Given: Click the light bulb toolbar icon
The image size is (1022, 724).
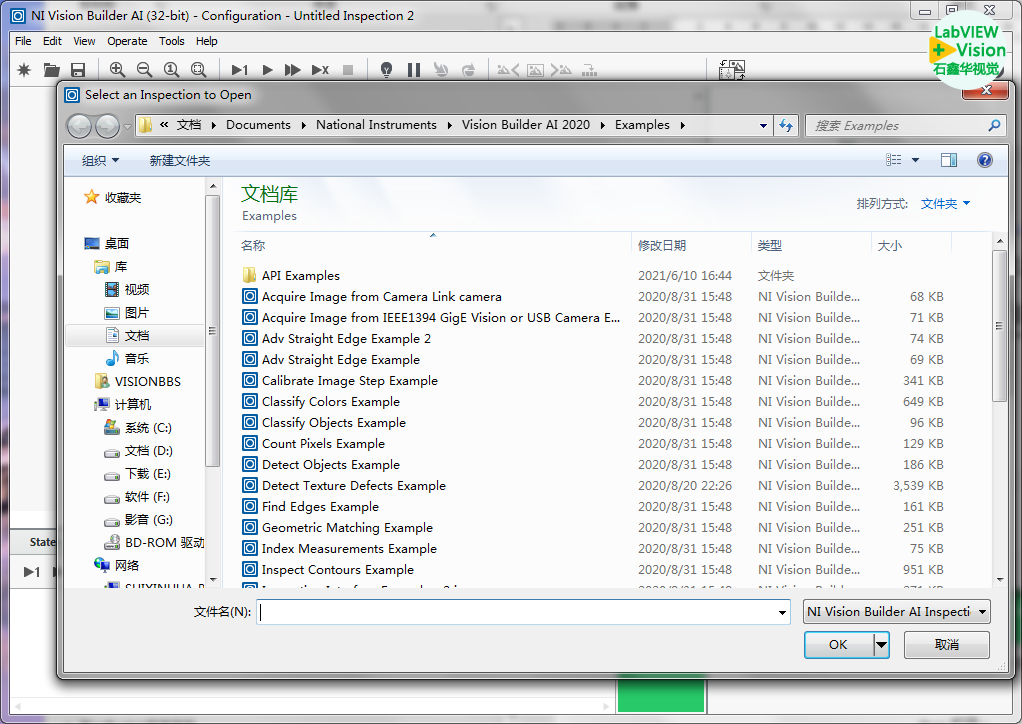Looking at the screenshot, I should tap(386, 70).
